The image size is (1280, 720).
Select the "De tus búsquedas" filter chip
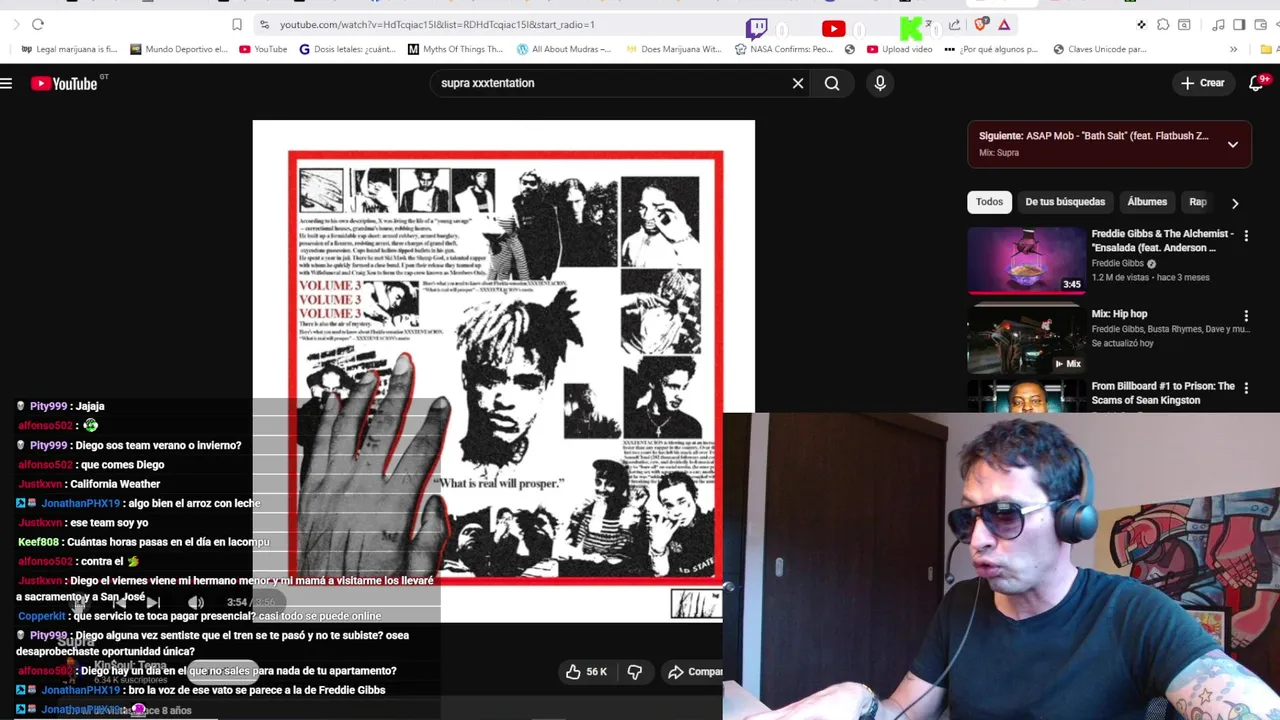point(1065,202)
